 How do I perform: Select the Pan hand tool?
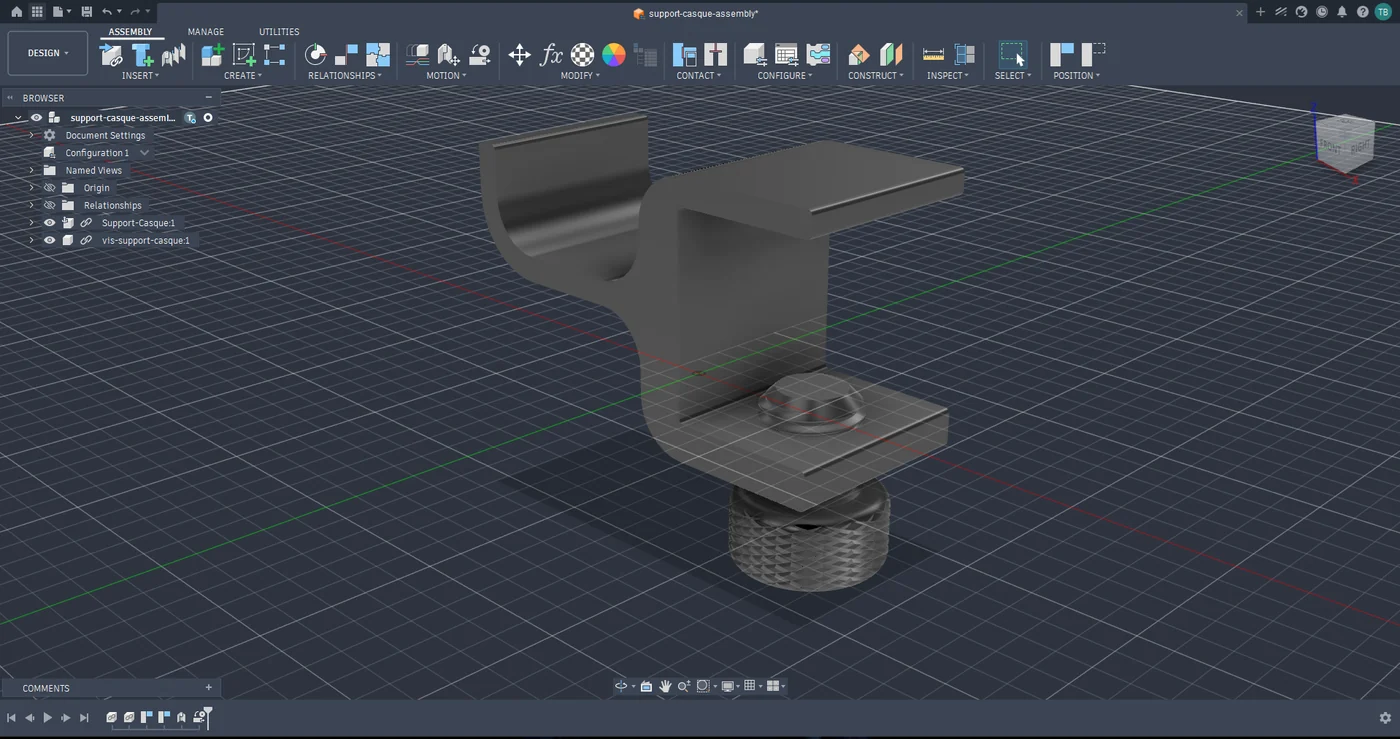[665, 686]
